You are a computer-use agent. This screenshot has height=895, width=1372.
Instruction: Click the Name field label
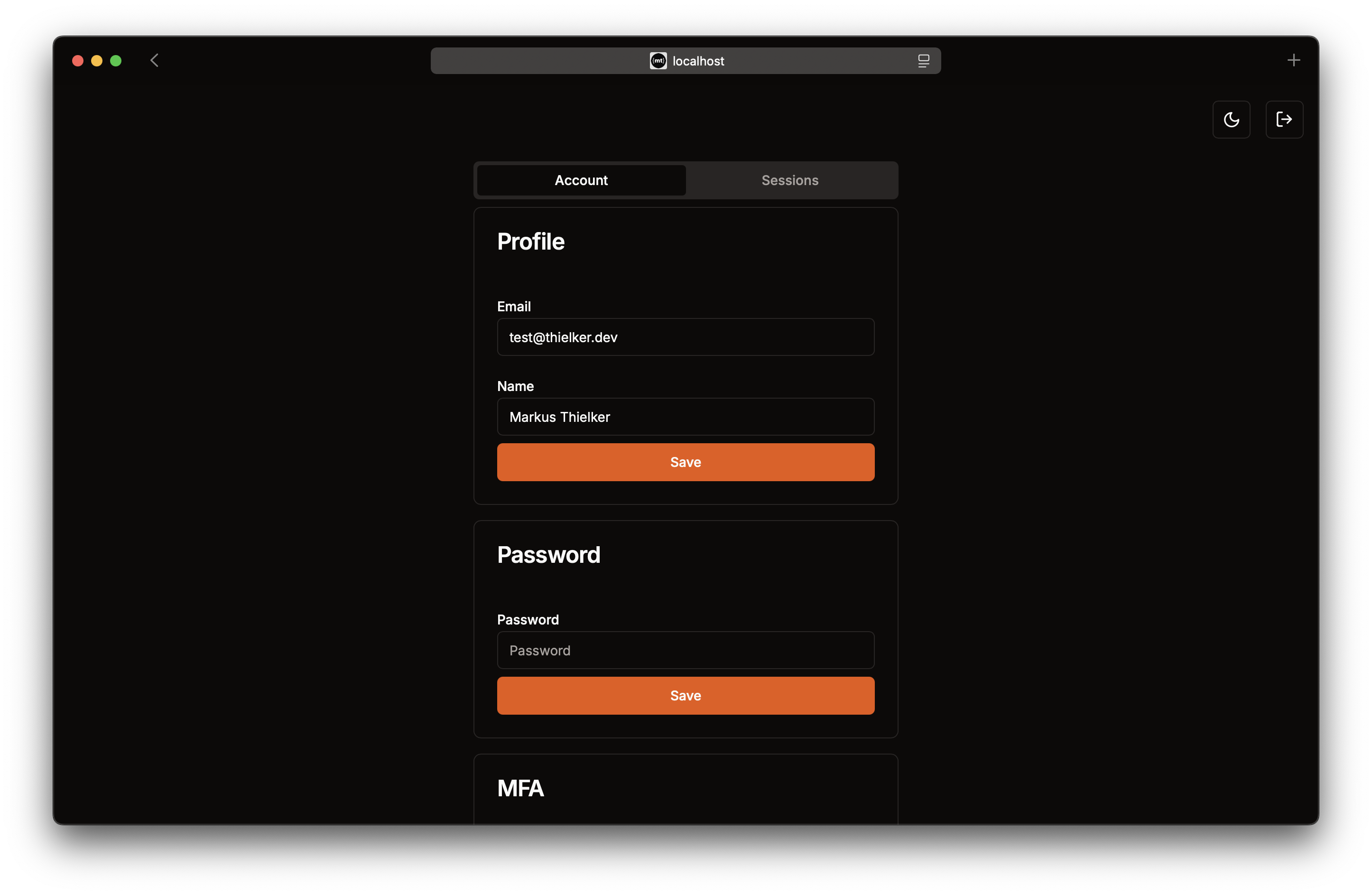click(515, 386)
